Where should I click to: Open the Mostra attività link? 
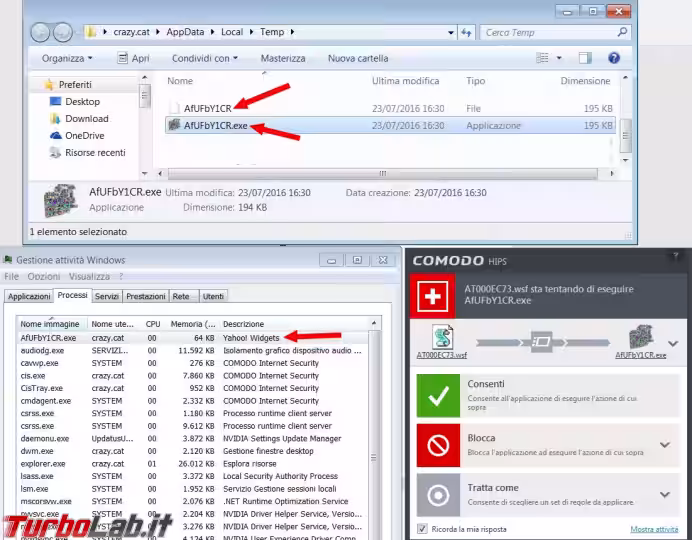[x=654, y=529]
